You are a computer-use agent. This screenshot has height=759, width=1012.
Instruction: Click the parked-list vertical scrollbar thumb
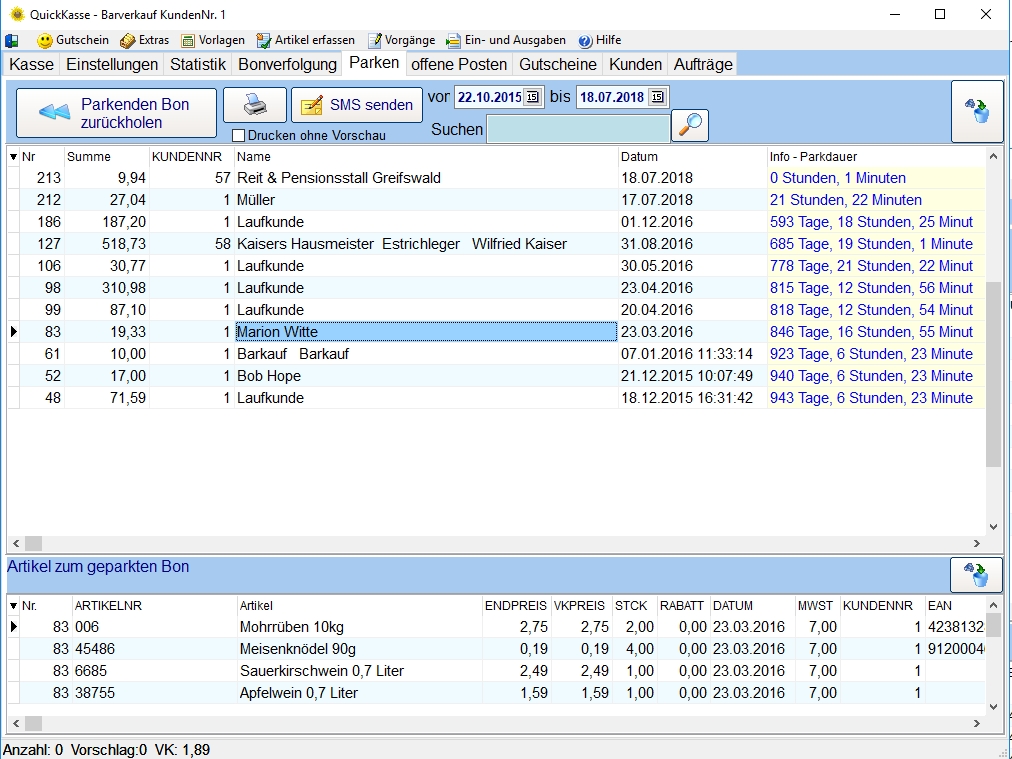(x=993, y=374)
